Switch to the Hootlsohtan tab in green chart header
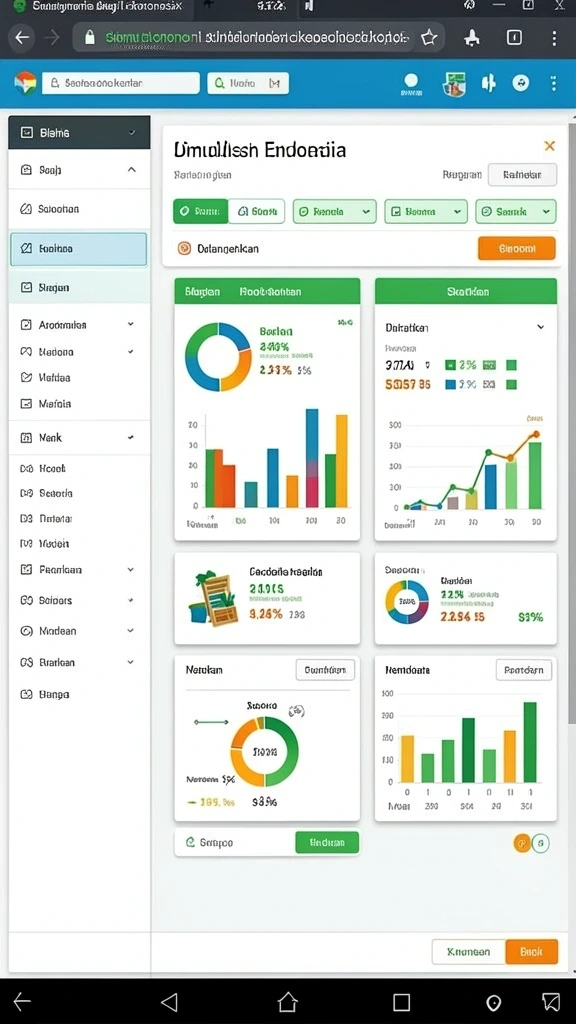The image size is (576, 1024). click(x=270, y=291)
